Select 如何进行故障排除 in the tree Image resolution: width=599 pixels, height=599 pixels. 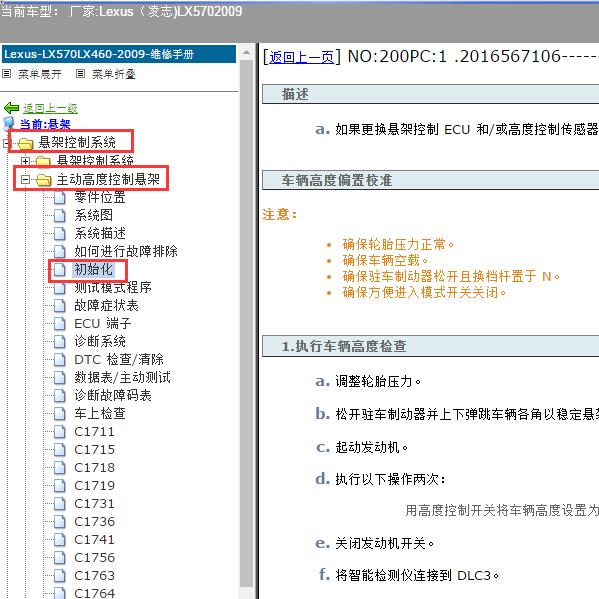point(126,252)
